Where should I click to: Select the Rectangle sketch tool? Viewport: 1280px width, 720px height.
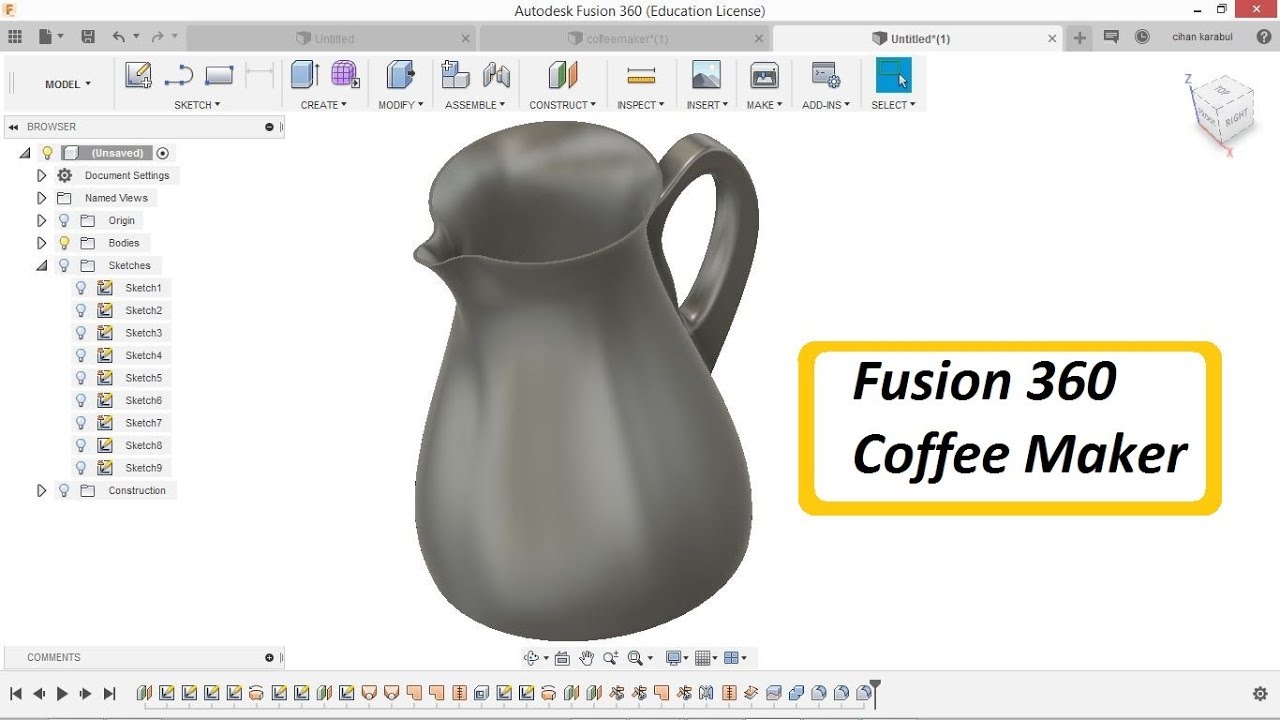click(x=219, y=75)
